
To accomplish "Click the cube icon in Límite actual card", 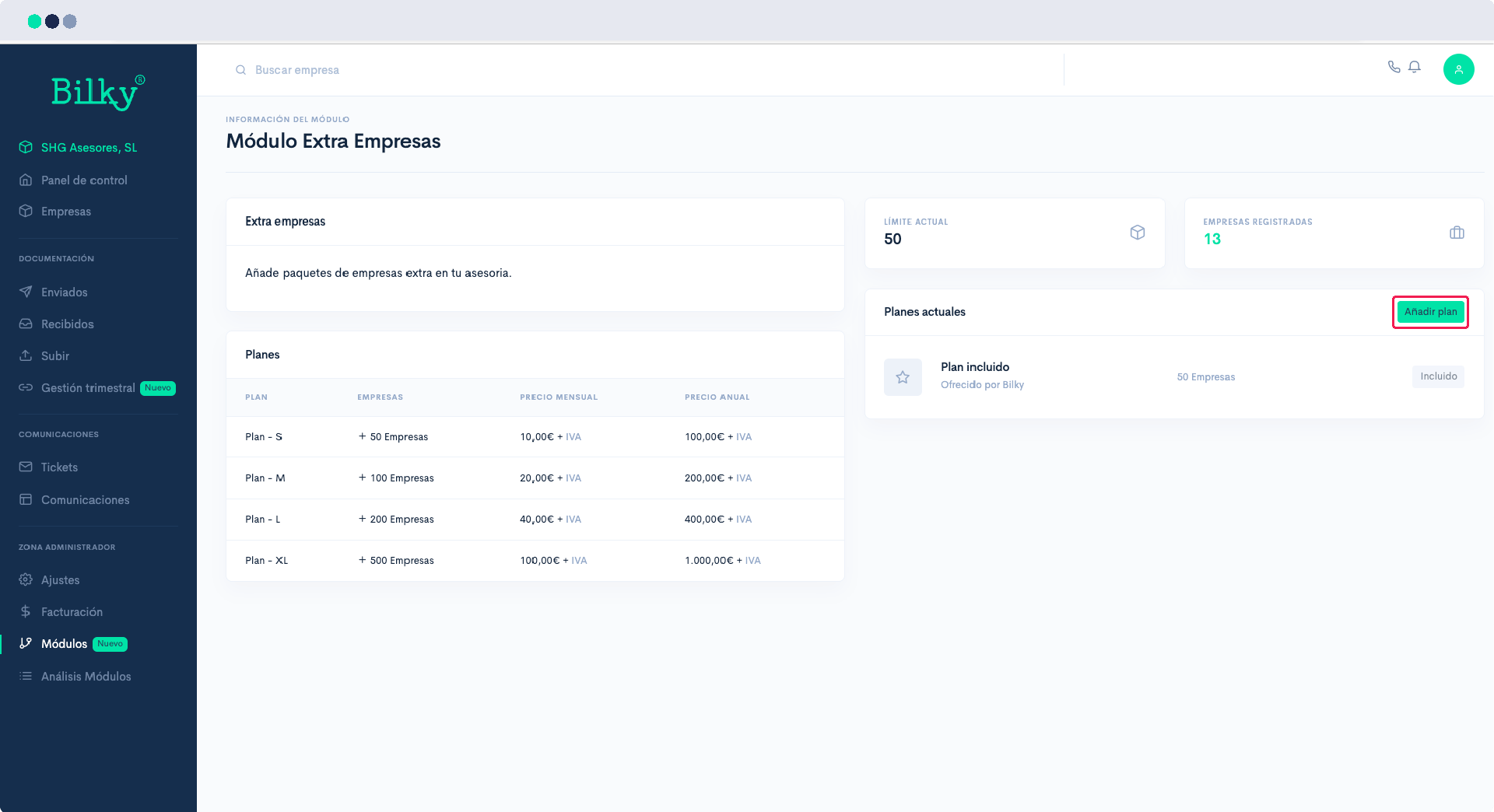I will tap(1137, 233).
